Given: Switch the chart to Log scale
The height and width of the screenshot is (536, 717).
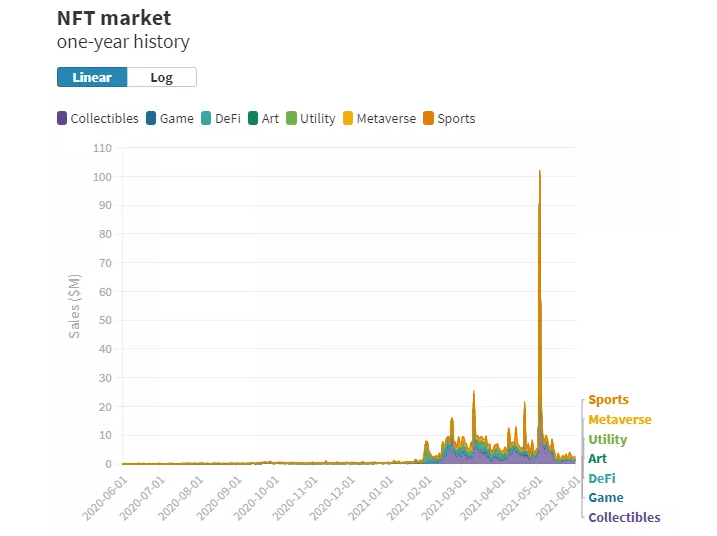Looking at the screenshot, I should (x=161, y=77).
